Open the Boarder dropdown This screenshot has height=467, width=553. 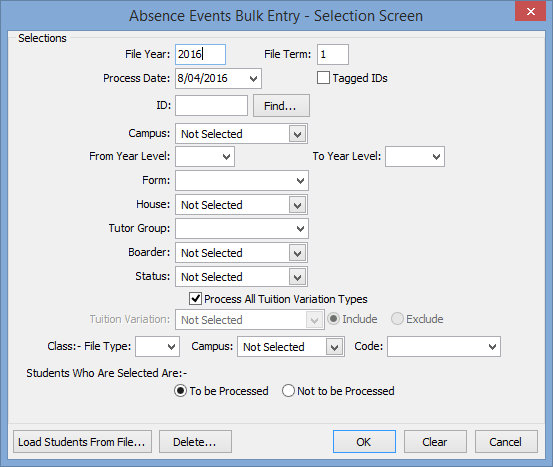pos(297,253)
